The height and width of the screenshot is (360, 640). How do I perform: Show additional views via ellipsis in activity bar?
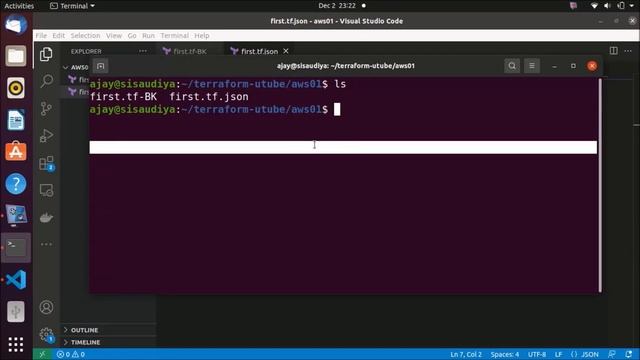tap(46, 244)
